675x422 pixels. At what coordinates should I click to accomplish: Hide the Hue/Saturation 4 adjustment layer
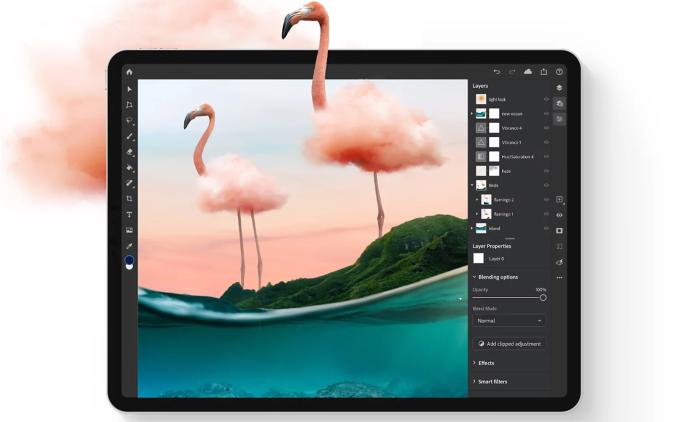click(x=546, y=157)
